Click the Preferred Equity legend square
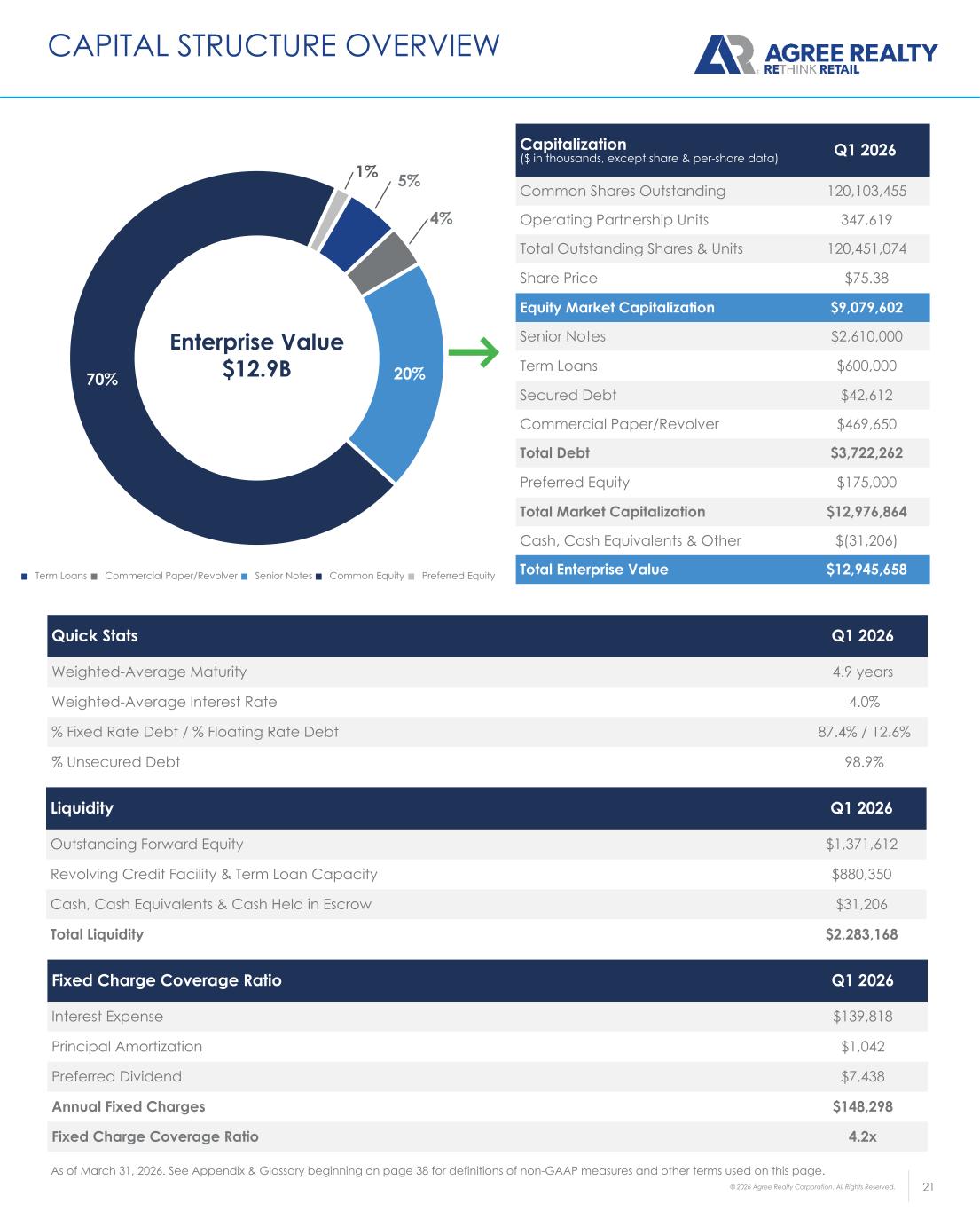This screenshot has width=980, height=1211. [x=412, y=577]
